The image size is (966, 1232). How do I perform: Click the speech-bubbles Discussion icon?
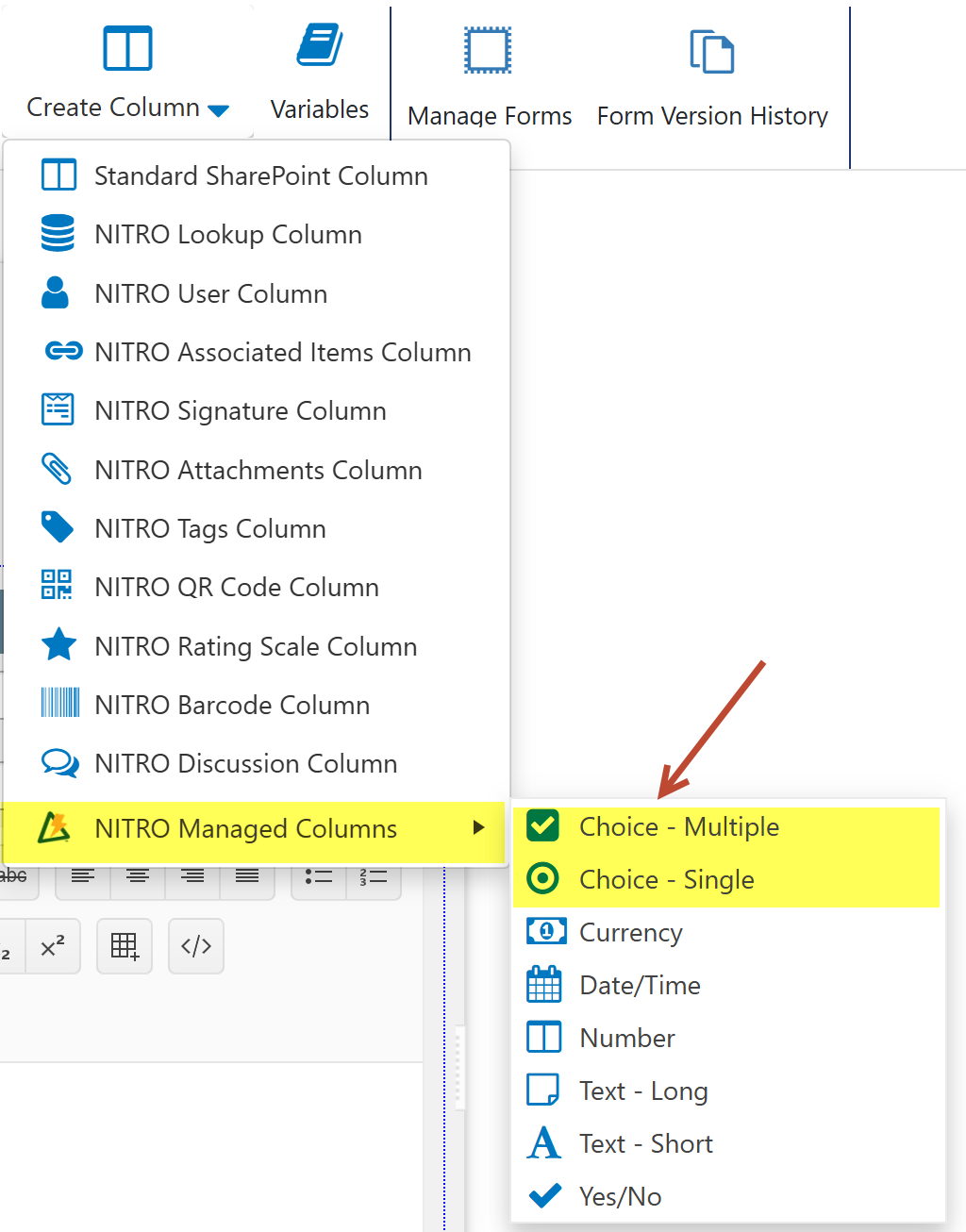coord(60,762)
